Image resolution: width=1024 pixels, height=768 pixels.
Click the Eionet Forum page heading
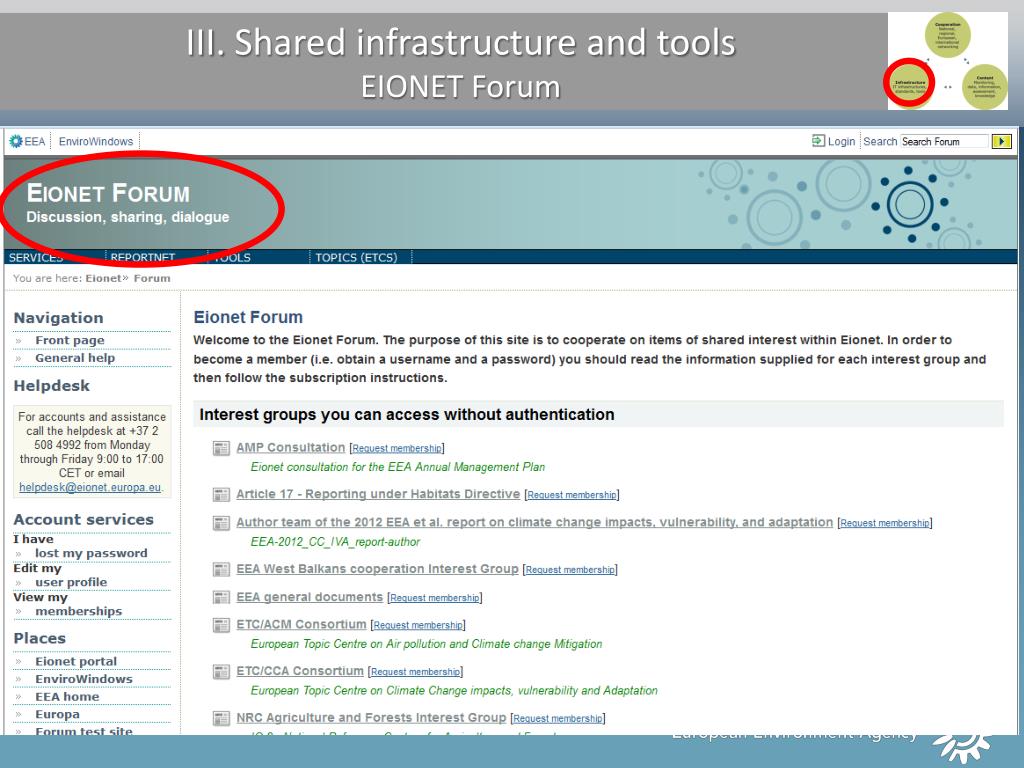click(248, 317)
